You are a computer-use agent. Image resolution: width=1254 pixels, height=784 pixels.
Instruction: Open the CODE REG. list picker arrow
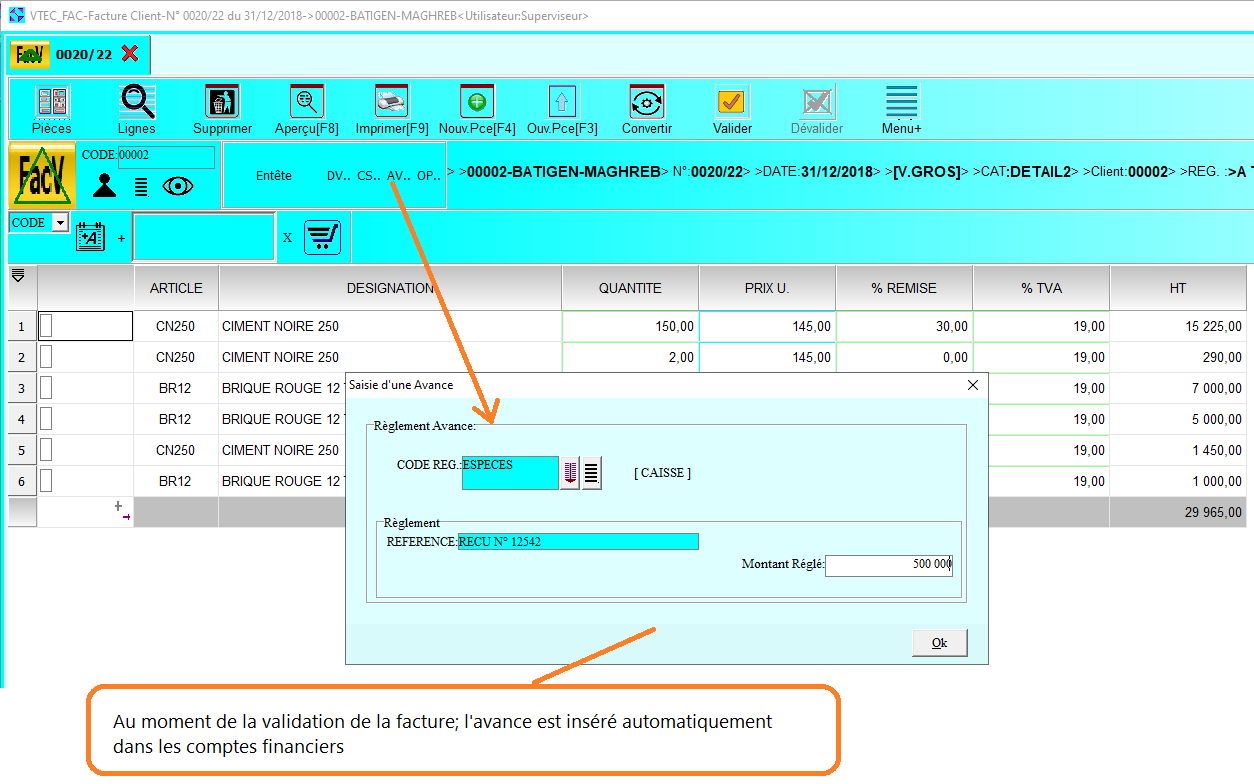pos(570,473)
